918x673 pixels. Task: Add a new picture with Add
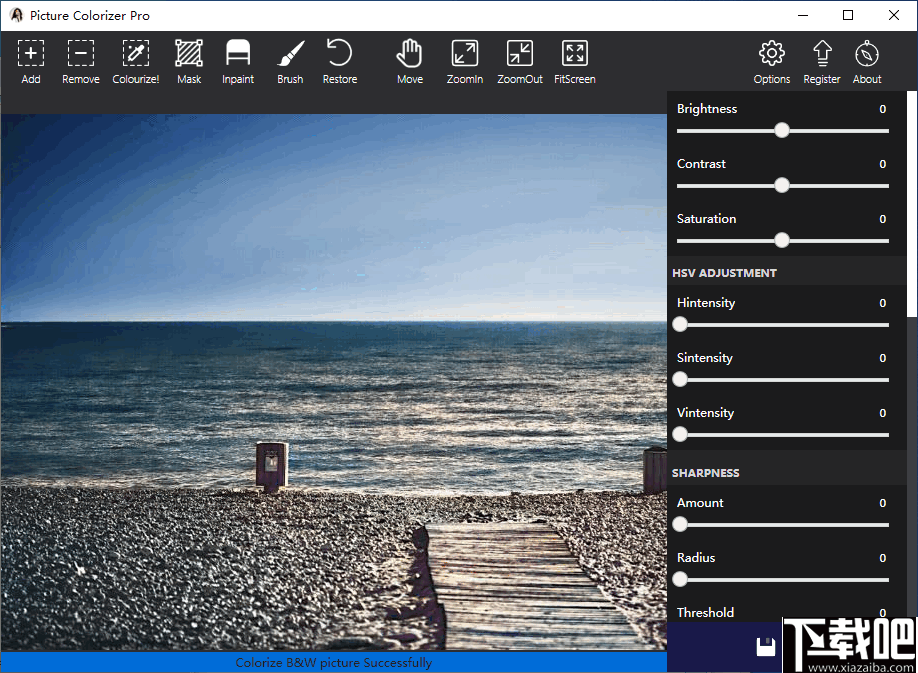point(31,60)
